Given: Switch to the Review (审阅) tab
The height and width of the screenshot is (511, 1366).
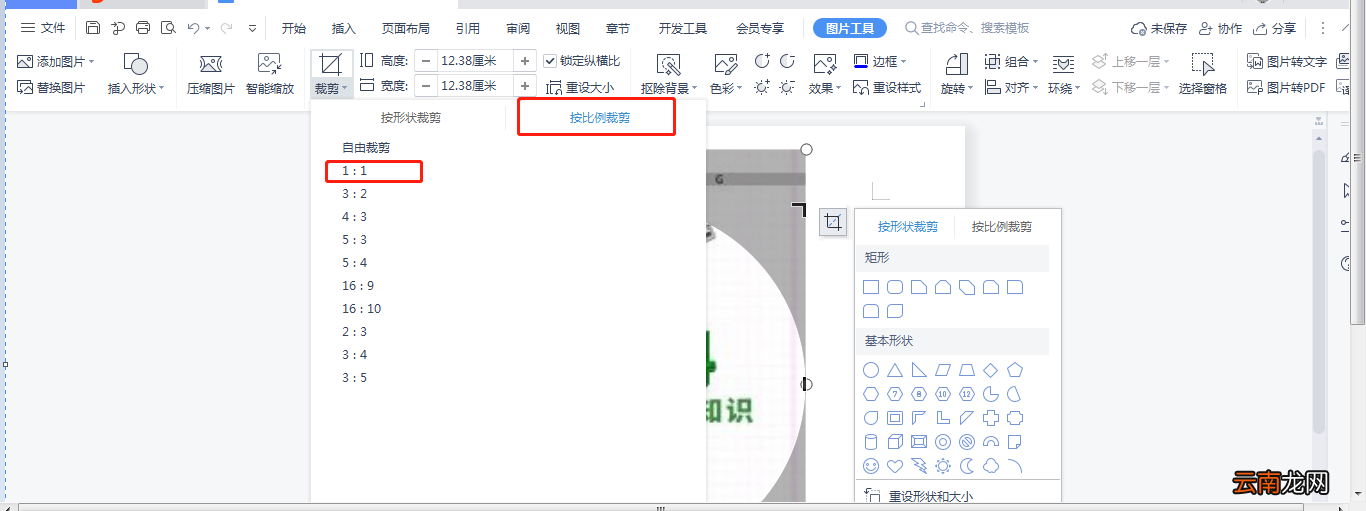Looking at the screenshot, I should [x=518, y=28].
